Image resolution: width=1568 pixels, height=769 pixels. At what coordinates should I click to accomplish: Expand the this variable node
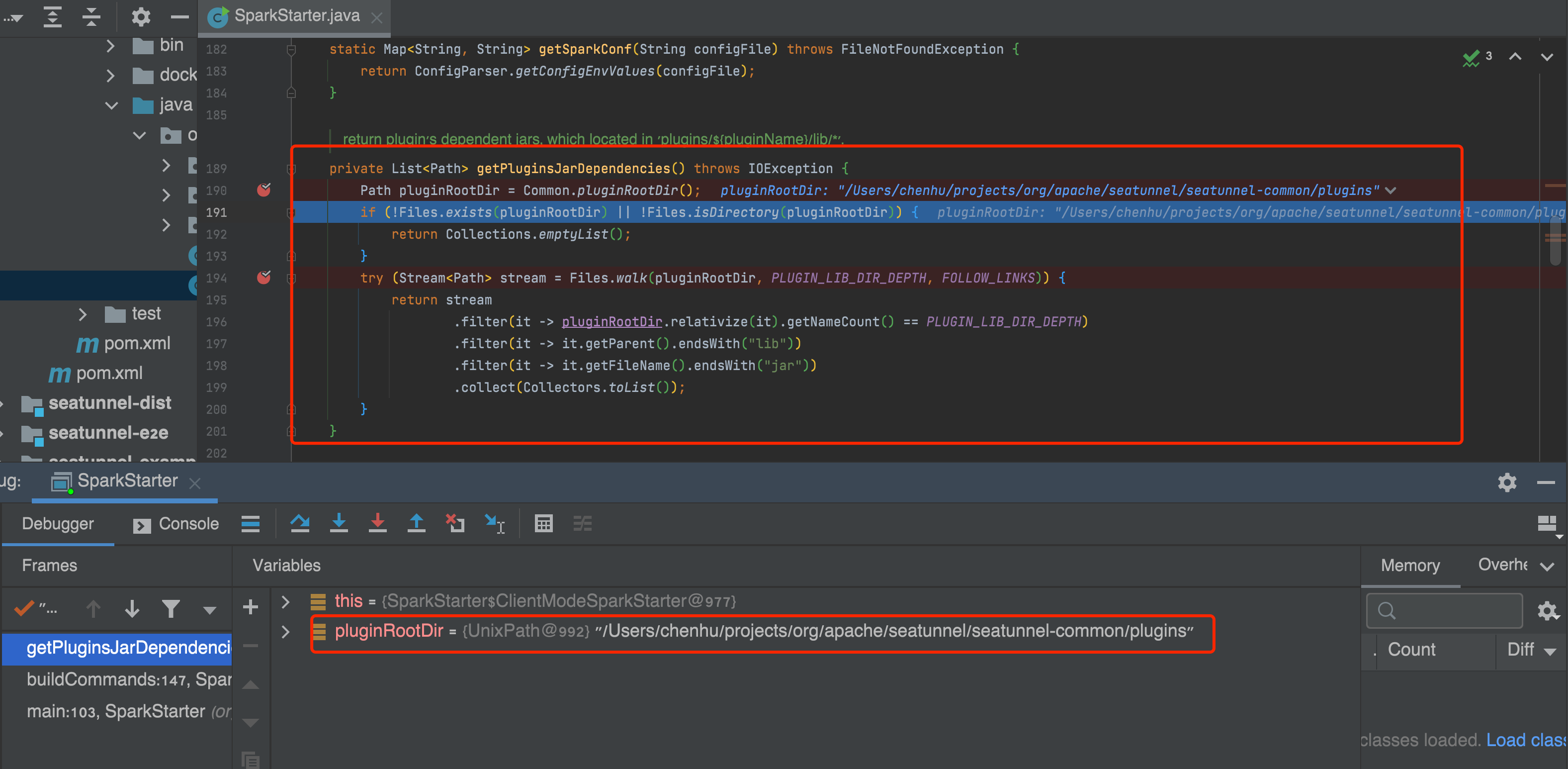tap(285, 601)
